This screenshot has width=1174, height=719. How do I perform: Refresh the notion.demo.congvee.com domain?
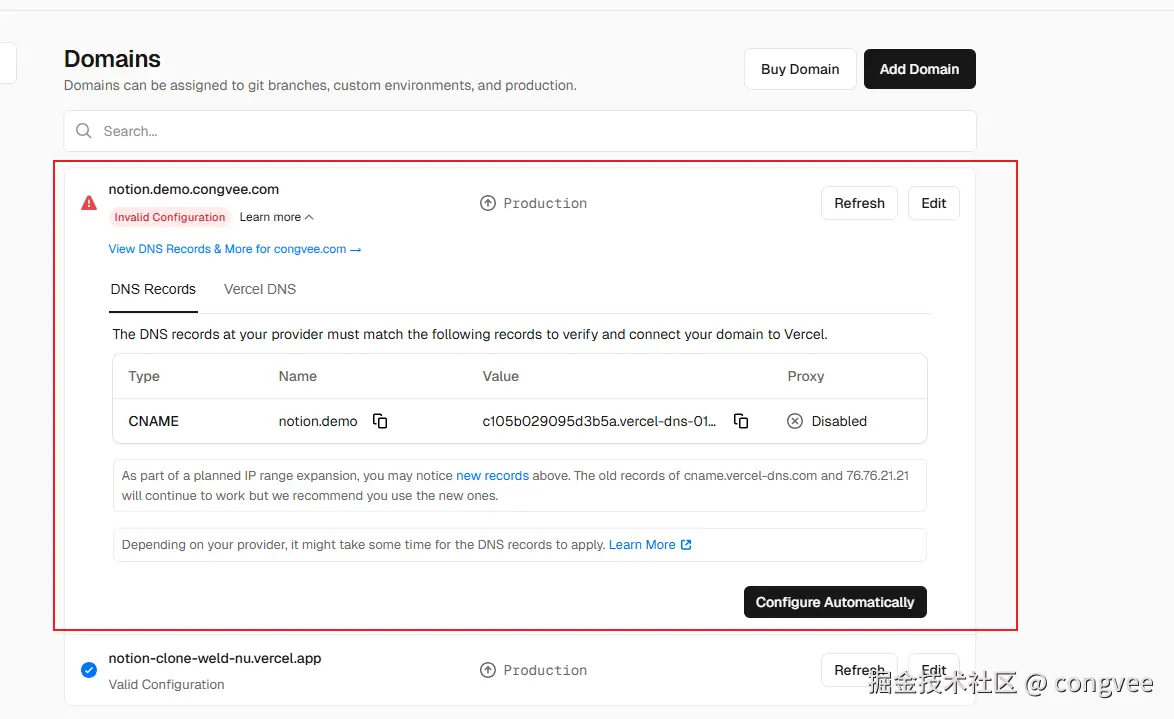tap(860, 203)
